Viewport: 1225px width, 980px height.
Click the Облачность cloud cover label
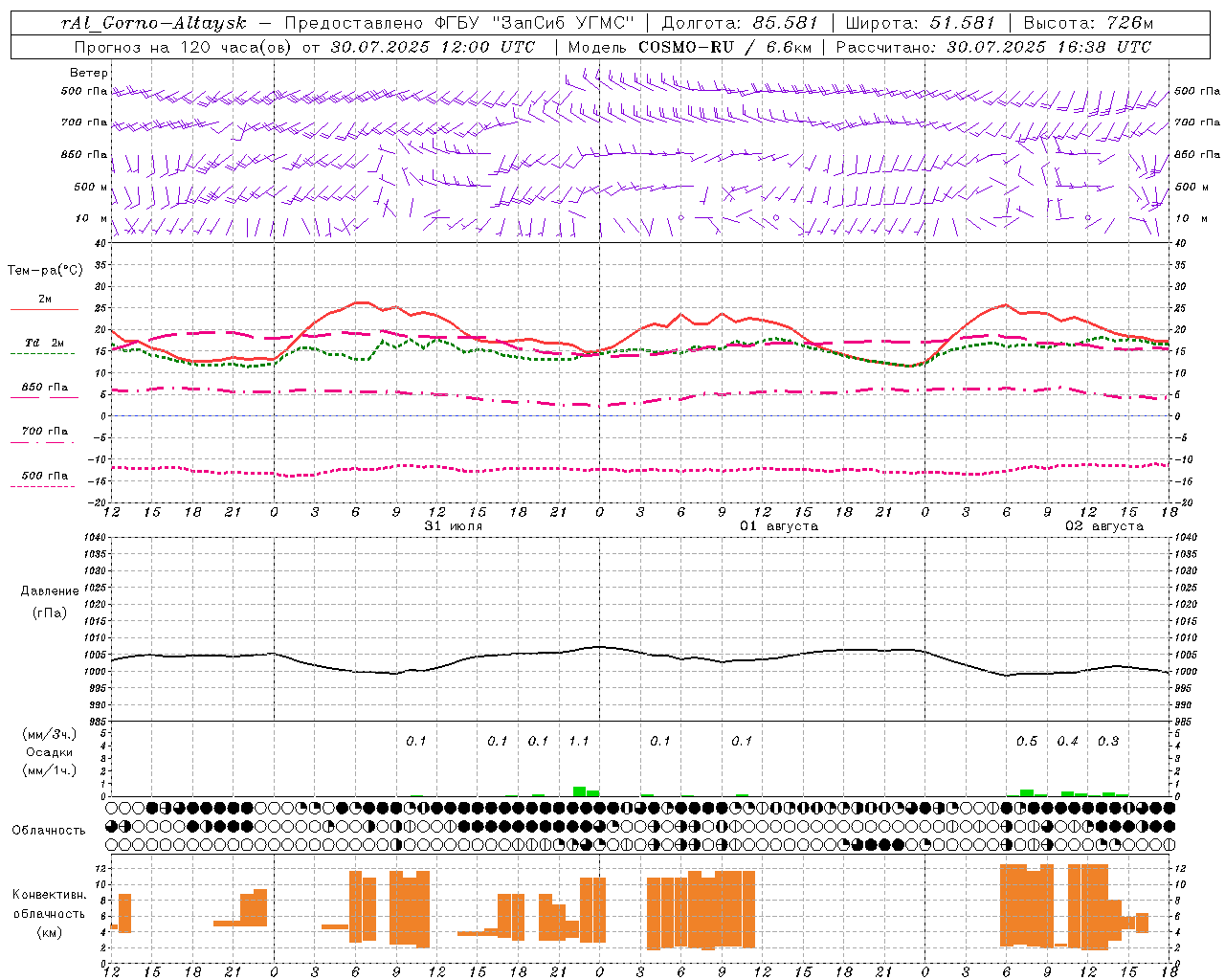pos(49,830)
